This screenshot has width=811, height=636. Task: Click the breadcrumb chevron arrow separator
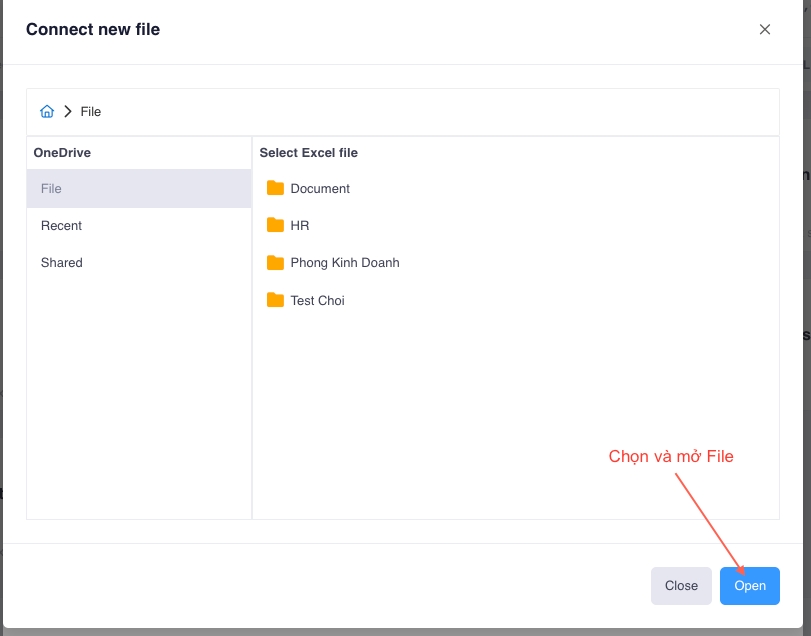coord(68,112)
